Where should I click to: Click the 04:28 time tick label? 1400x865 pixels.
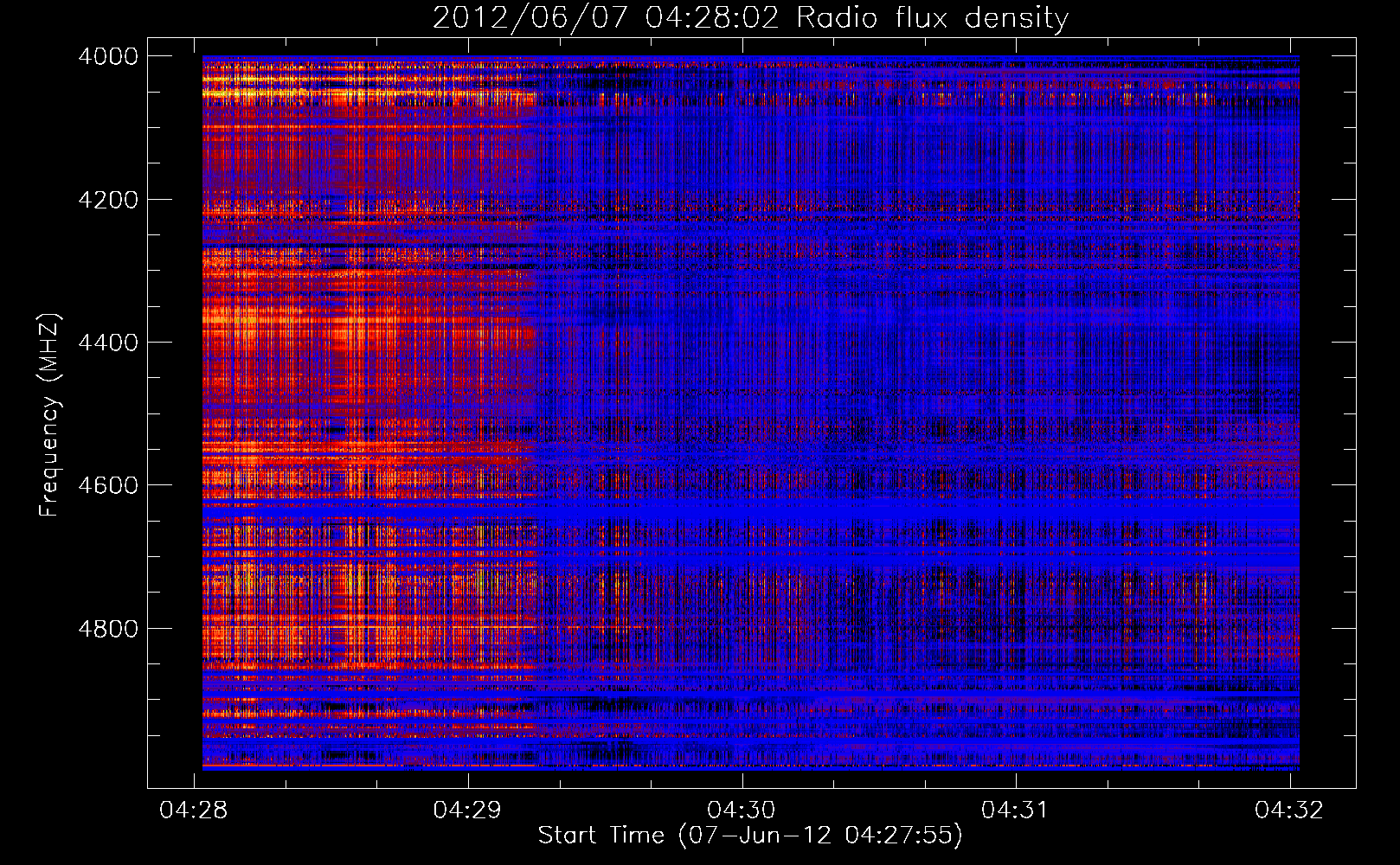click(194, 810)
